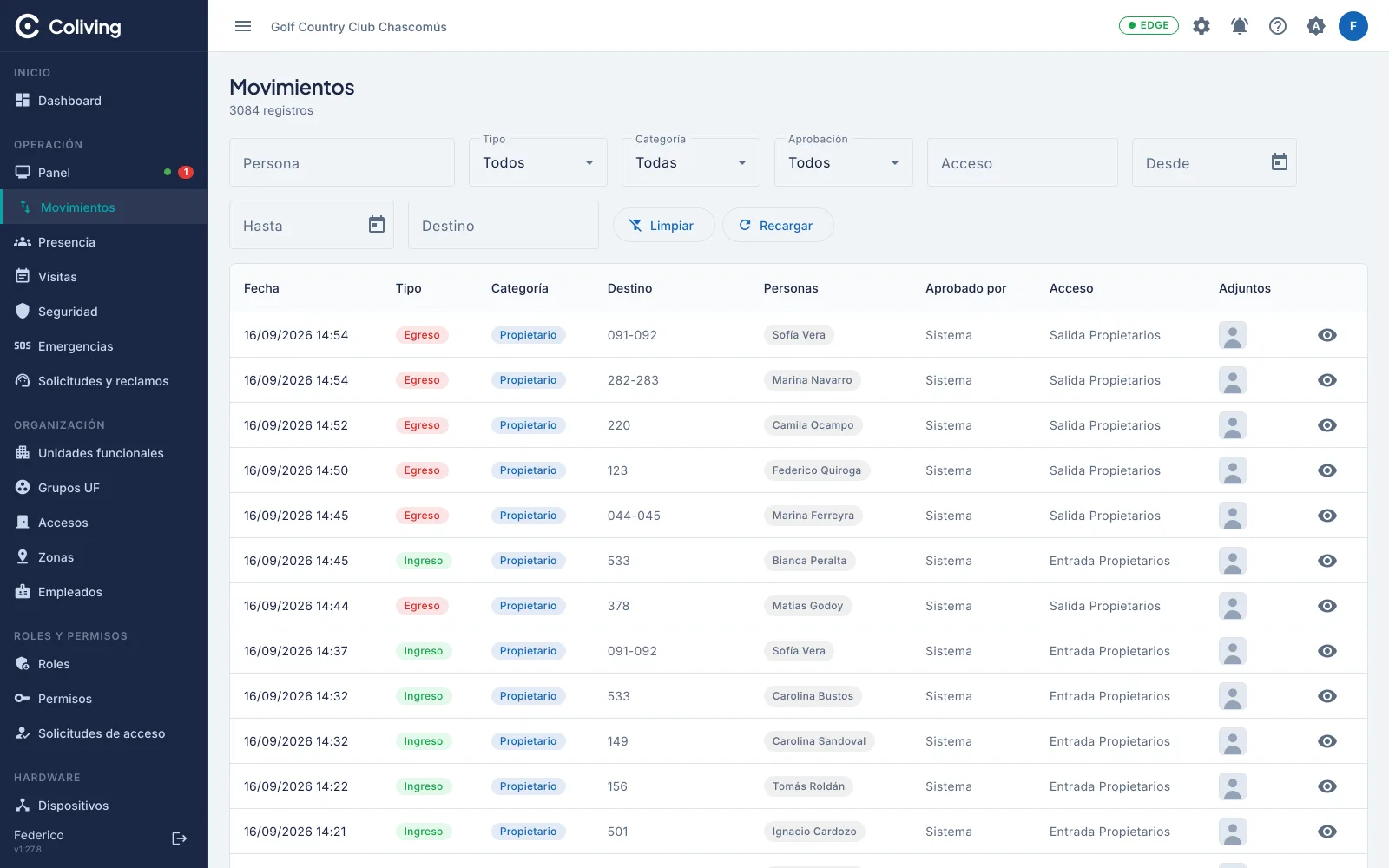This screenshot has height=868, width=1389.
Task: Click the Carolina Sandoval person chip
Action: point(819,741)
